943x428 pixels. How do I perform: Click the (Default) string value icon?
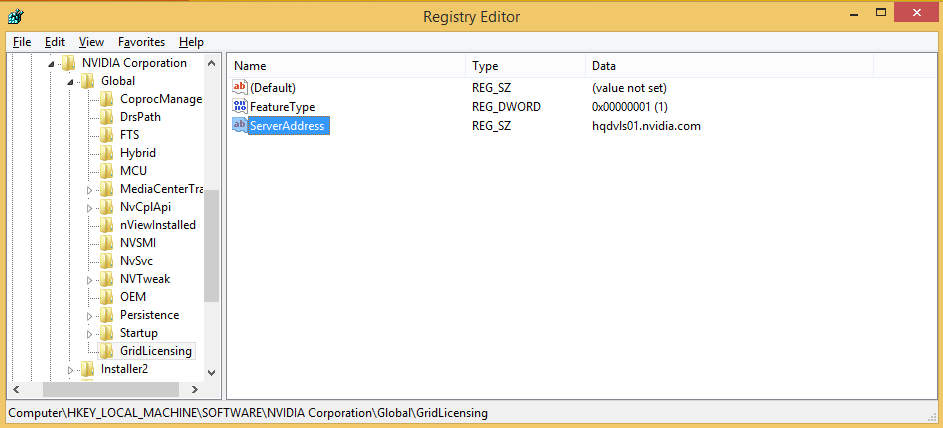point(239,88)
